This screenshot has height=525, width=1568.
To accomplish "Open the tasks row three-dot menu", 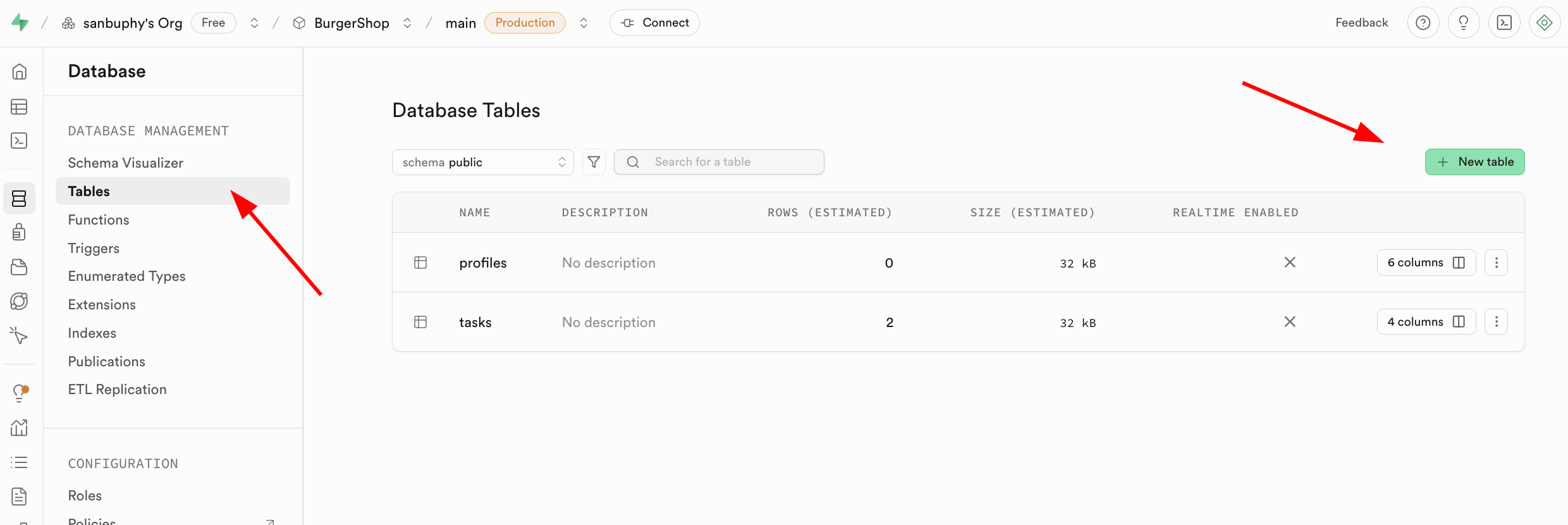I will [1496, 322].
